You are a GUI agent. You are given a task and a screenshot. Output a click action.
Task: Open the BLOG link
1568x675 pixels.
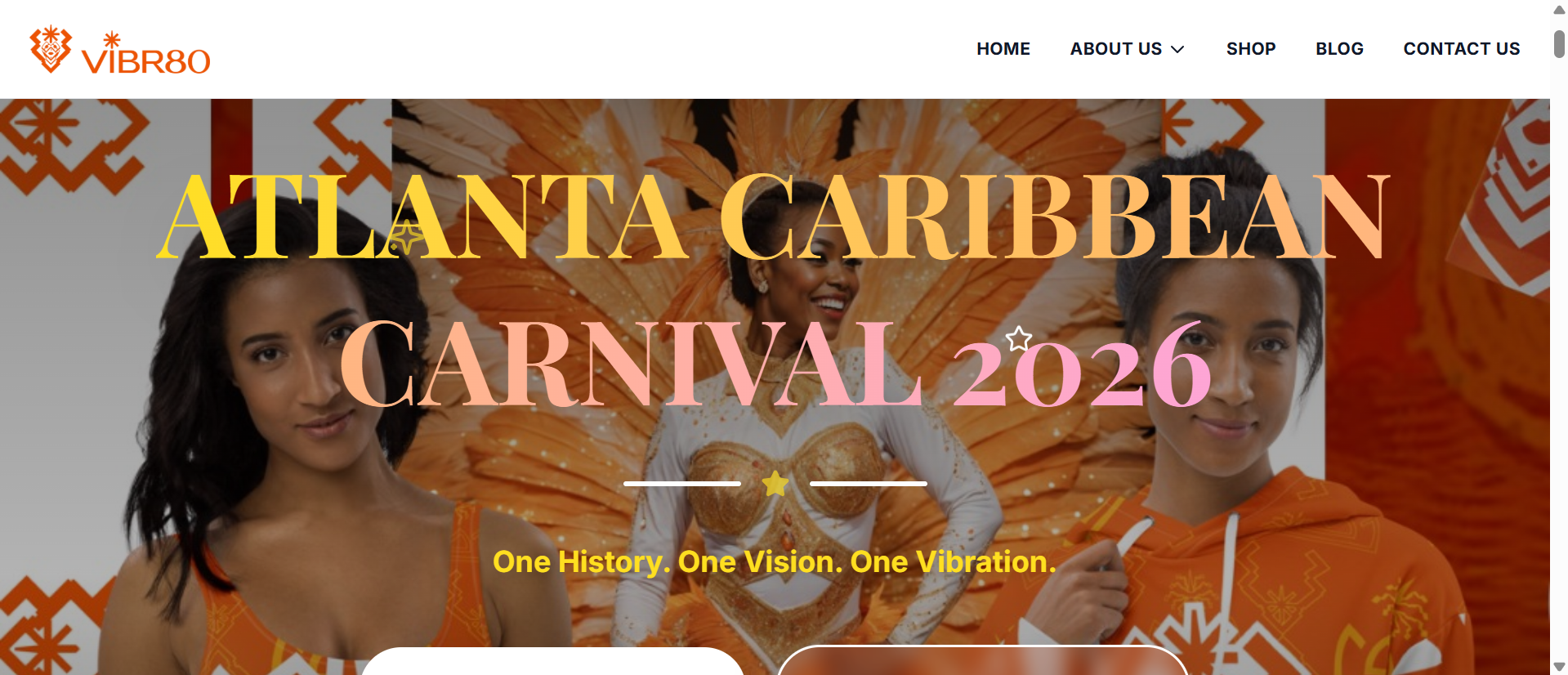pyautogui.click(x=1339, y=49)
